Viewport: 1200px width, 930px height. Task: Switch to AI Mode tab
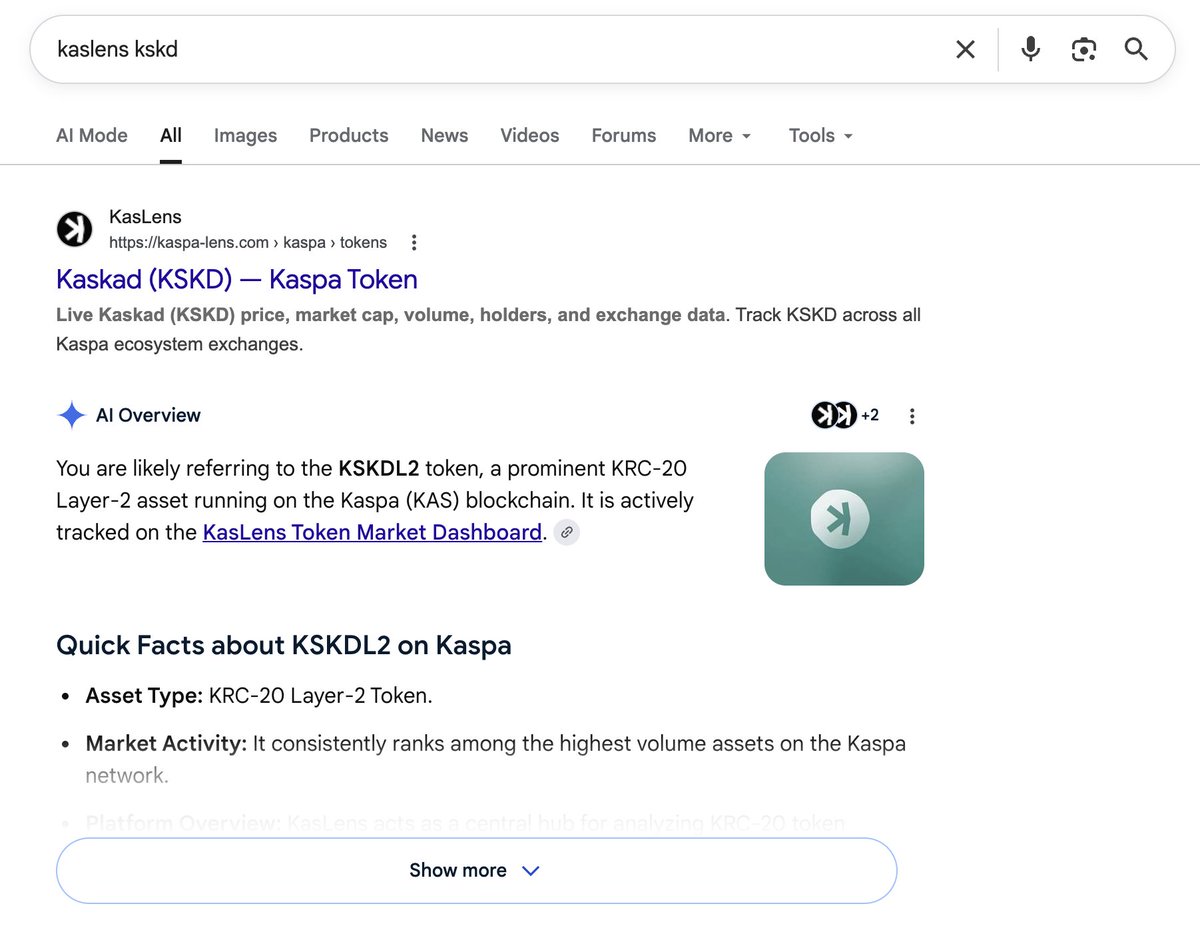92,135
